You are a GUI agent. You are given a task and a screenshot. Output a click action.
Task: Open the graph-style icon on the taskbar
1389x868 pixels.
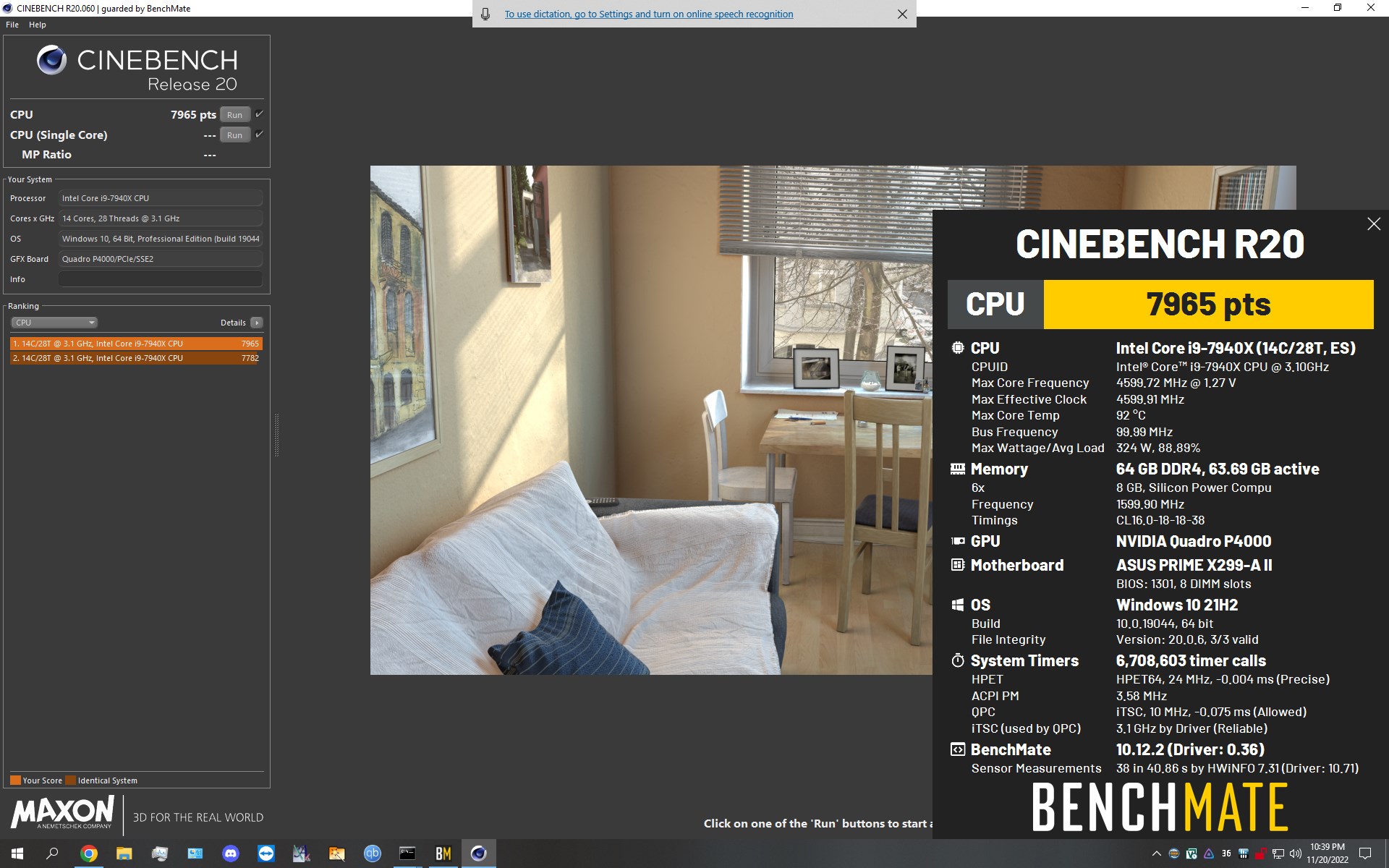[x=301, y=854]
